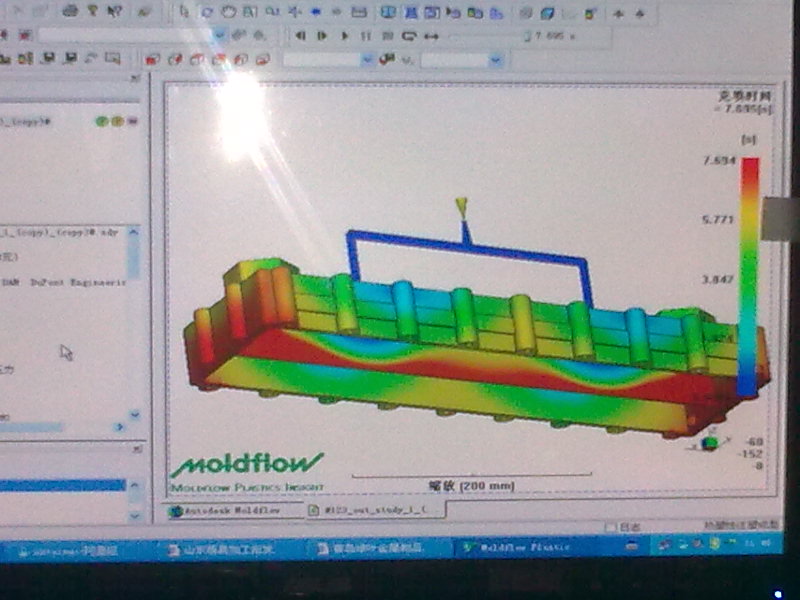
Task: Switch to the #123_out_study document tab
Action: click(369, 510)
